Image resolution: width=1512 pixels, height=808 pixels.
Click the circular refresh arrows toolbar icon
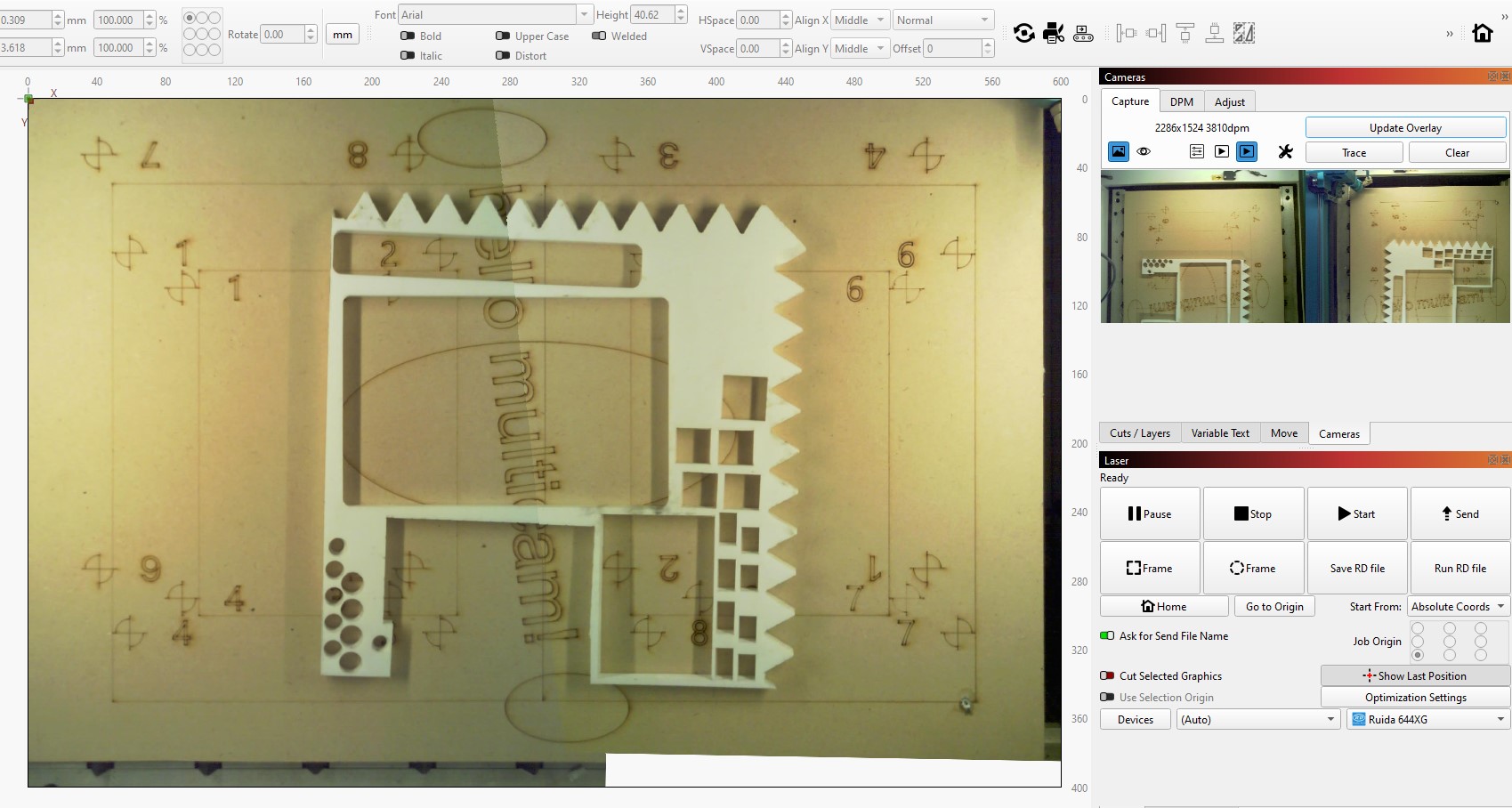1024,34
